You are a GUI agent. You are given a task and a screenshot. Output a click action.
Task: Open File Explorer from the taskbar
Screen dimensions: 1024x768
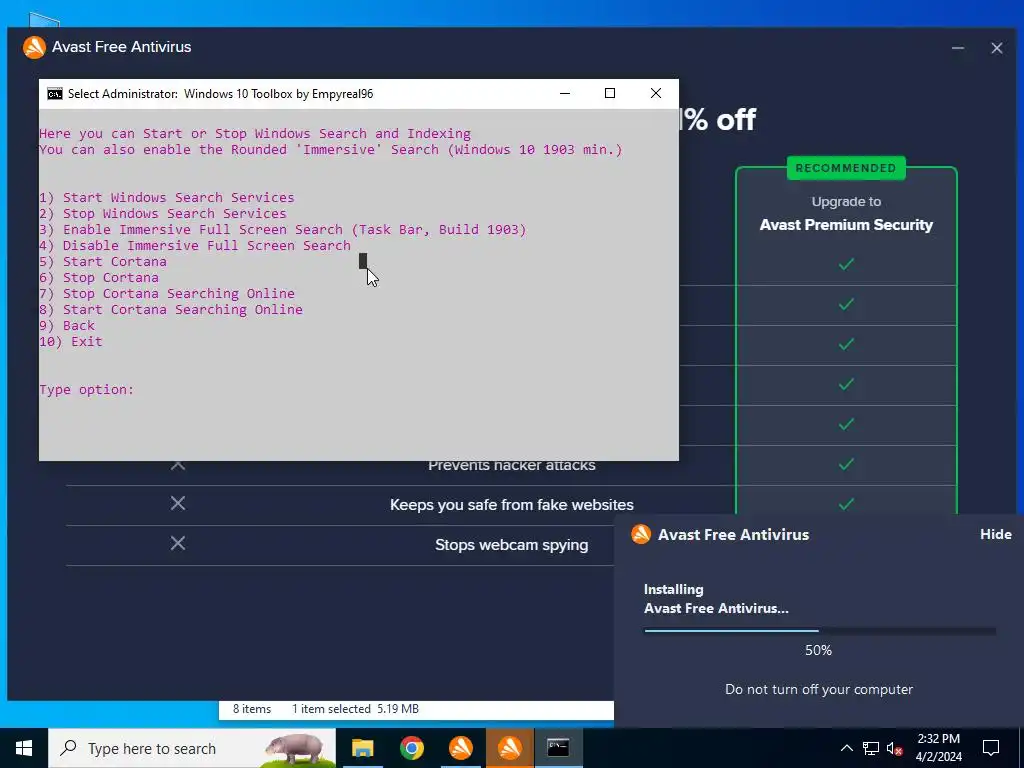click(362, 748)
